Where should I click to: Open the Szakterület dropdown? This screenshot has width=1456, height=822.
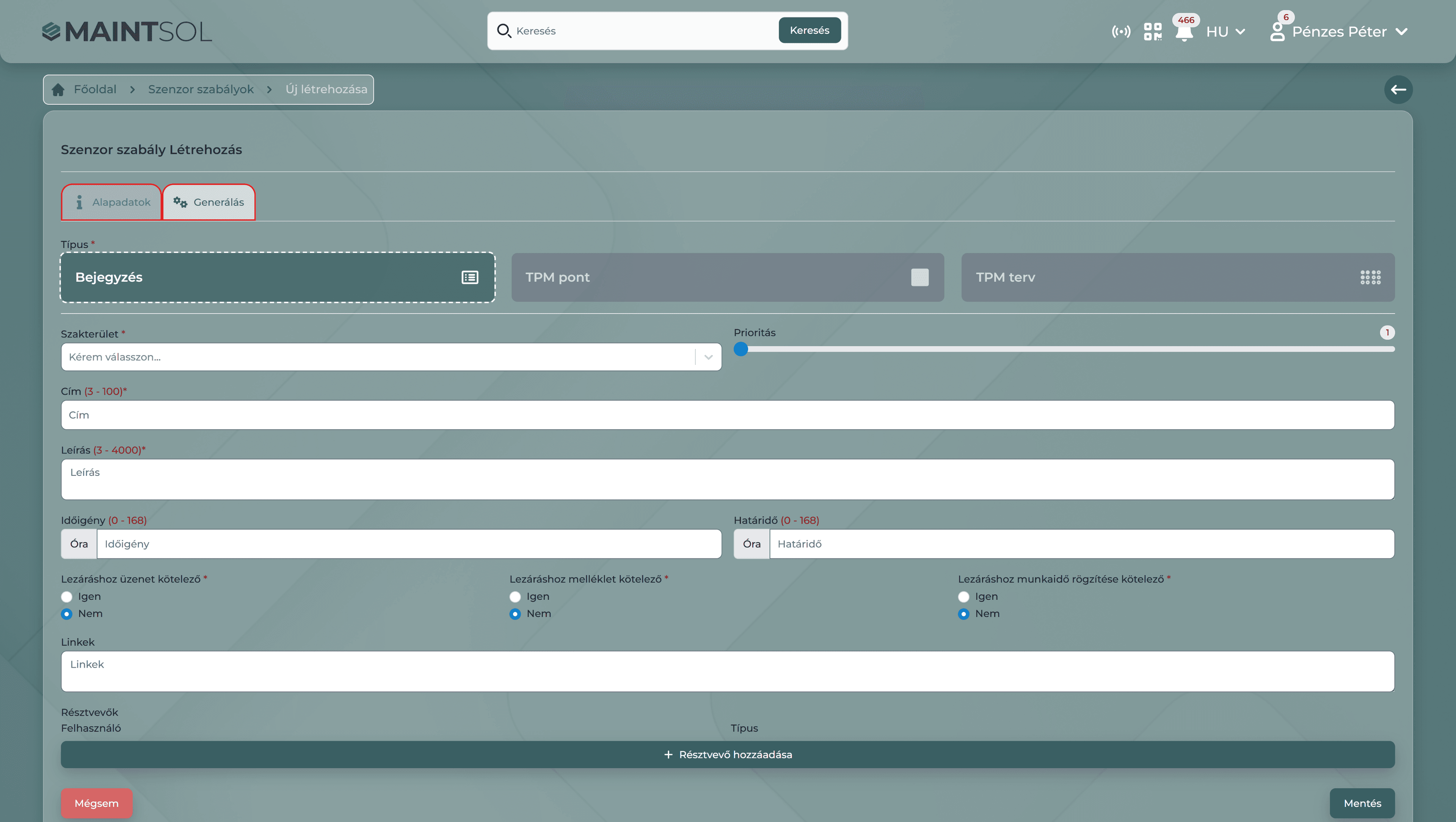point(391,357)
